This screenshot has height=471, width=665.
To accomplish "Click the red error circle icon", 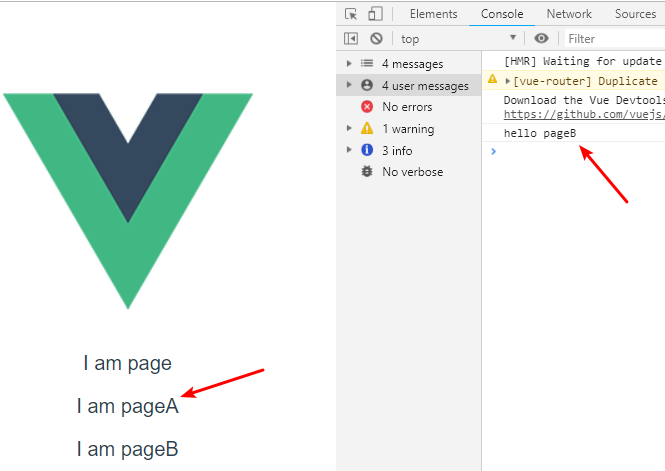I will (x=367, y=107).
